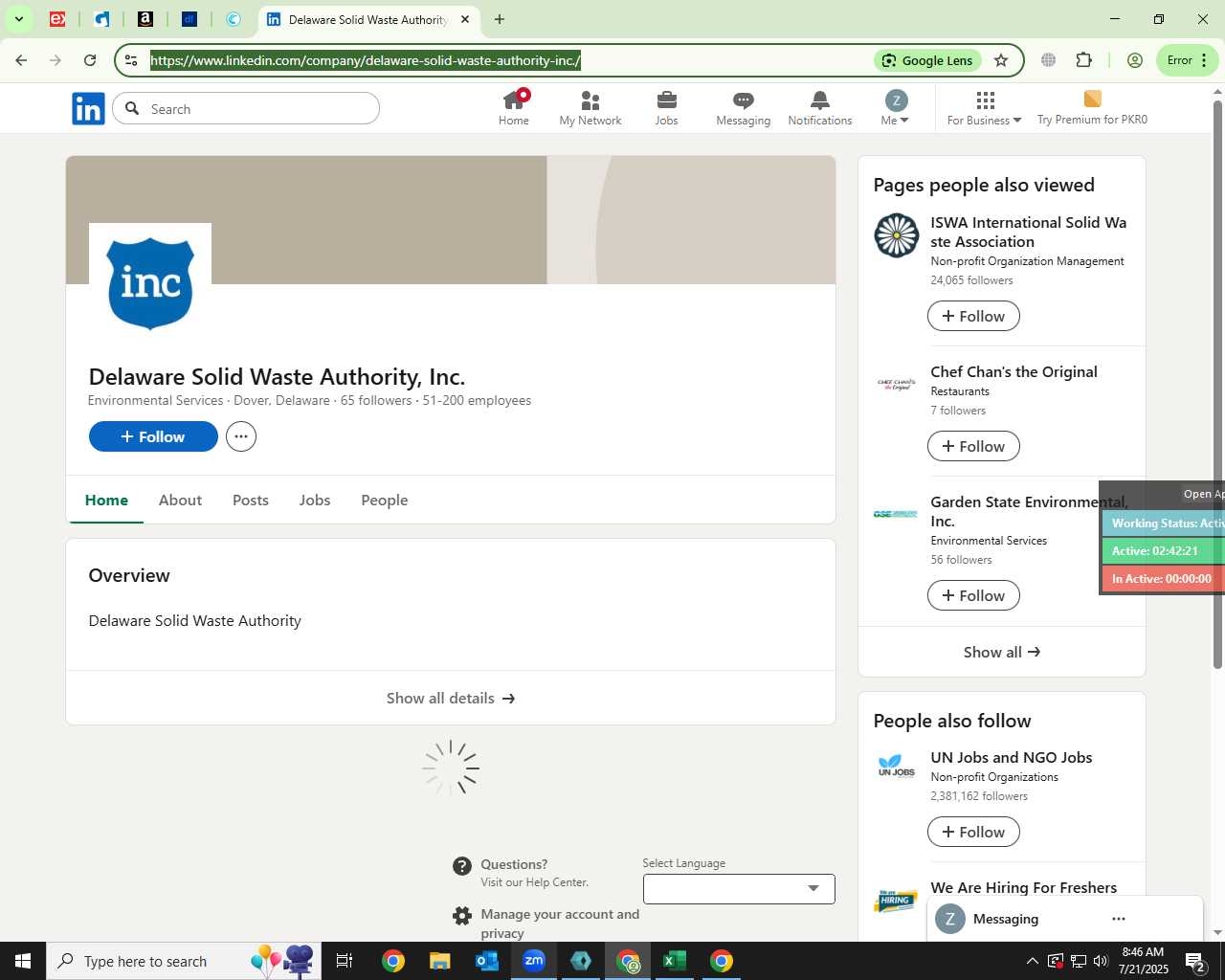Click the globe icon beside the address bar
This screenshot has height=980, width=1225.
[x=1048, y=60]
